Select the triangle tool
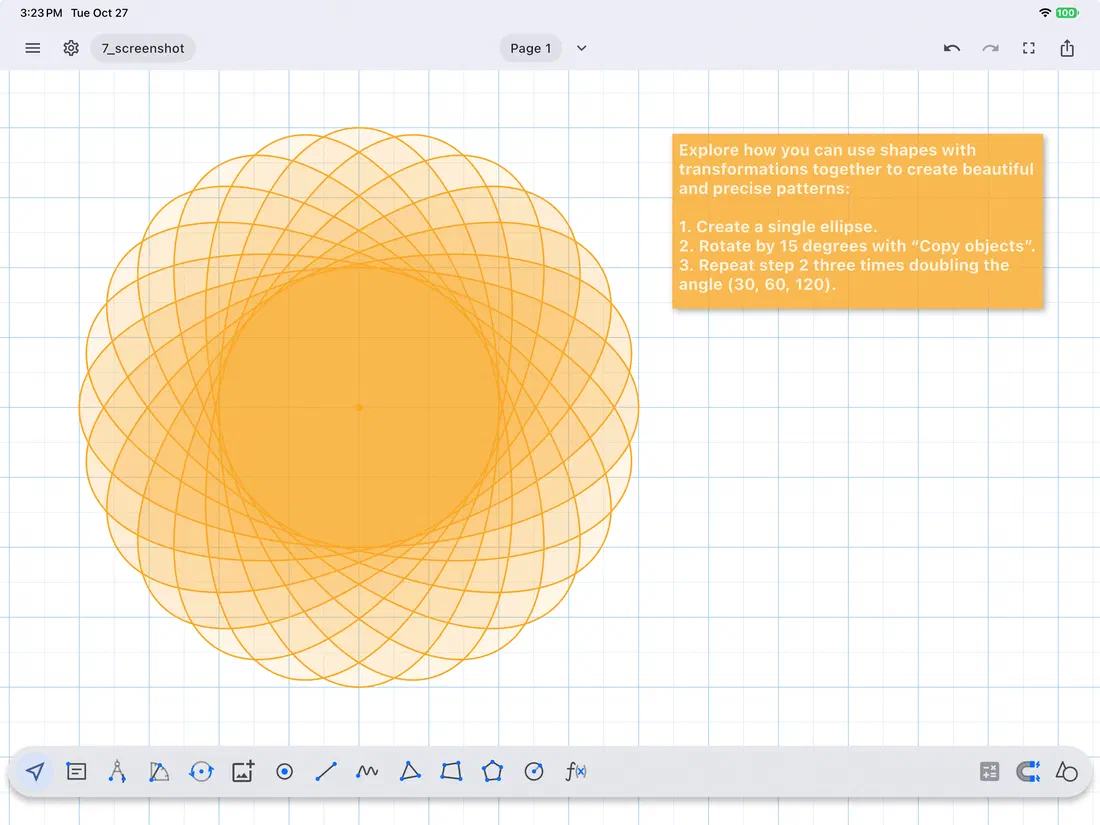This screenshot has width=1100, height=825. pyautogui.click(x=410, y=772)
